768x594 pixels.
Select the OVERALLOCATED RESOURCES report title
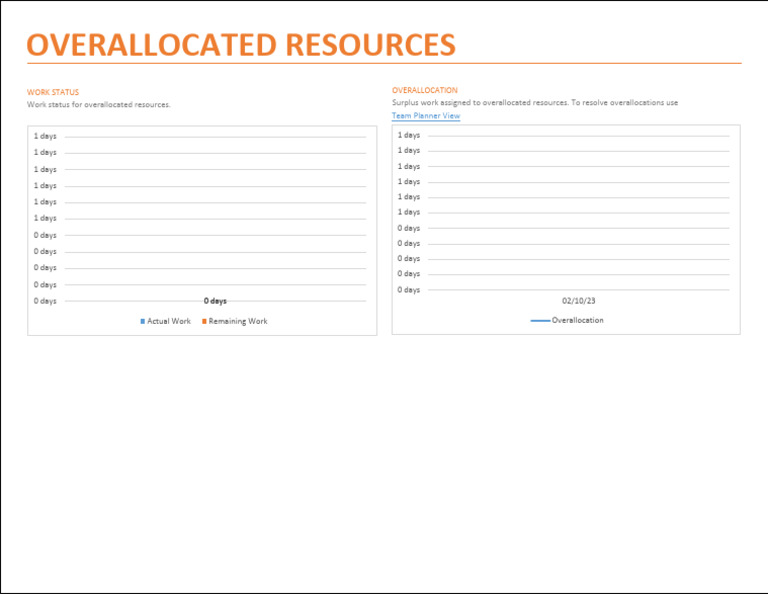click(241, 45)
